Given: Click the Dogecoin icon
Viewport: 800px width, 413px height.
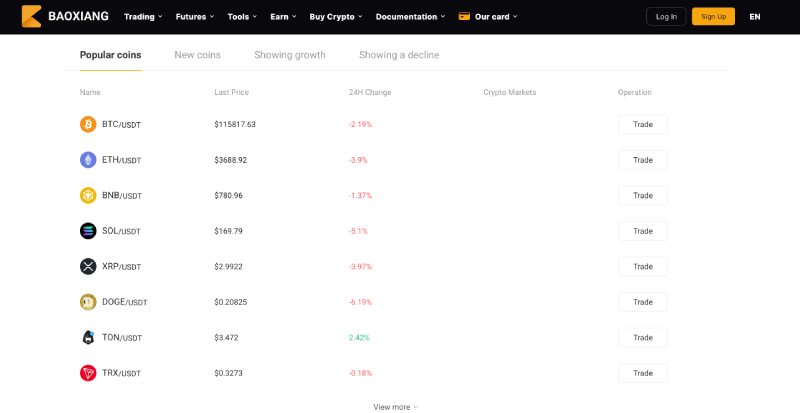Looking at the screenshot, I should 88,302.
